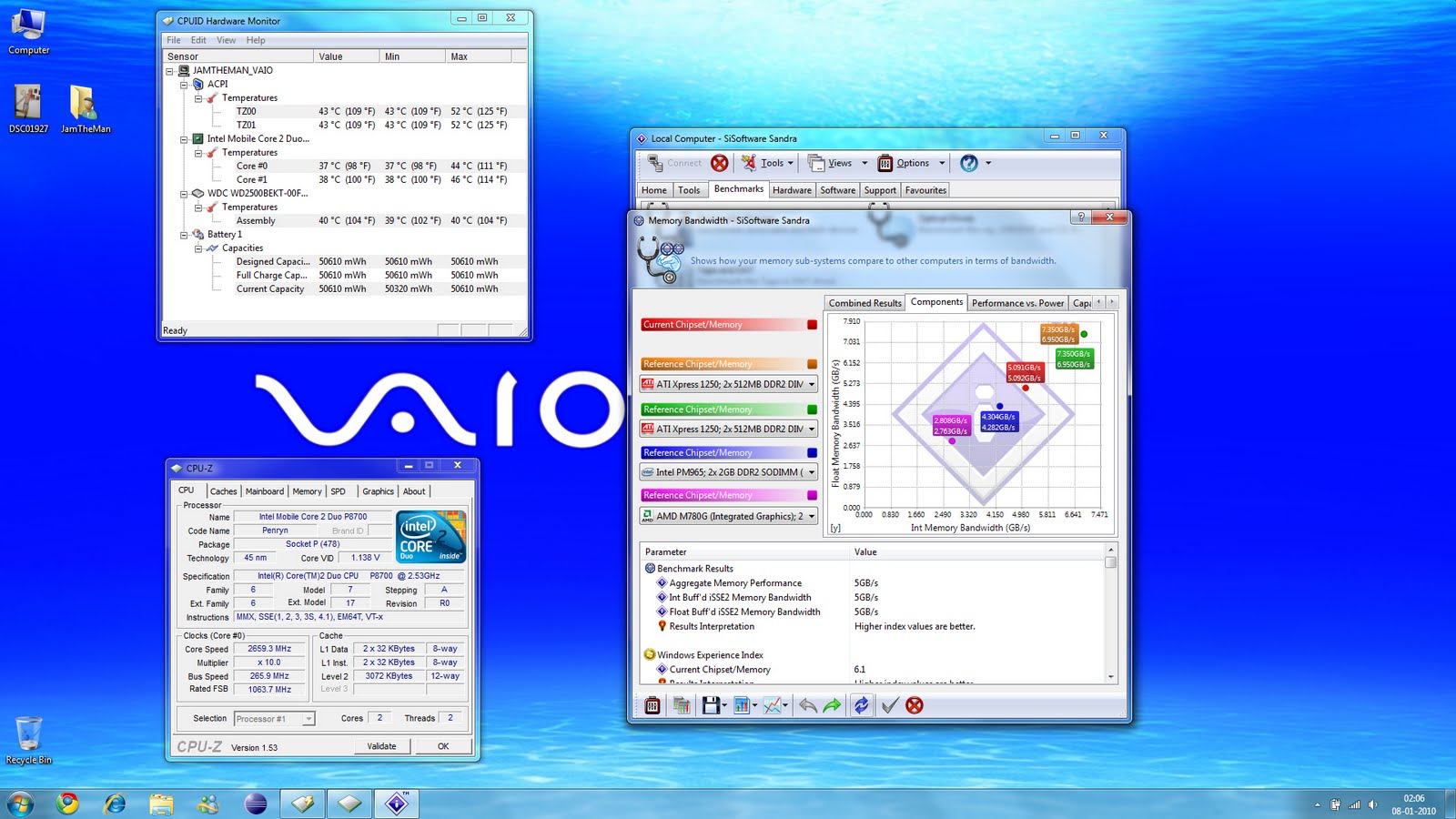Click the OK button in CPU-Z

click(x=443, y=746)
